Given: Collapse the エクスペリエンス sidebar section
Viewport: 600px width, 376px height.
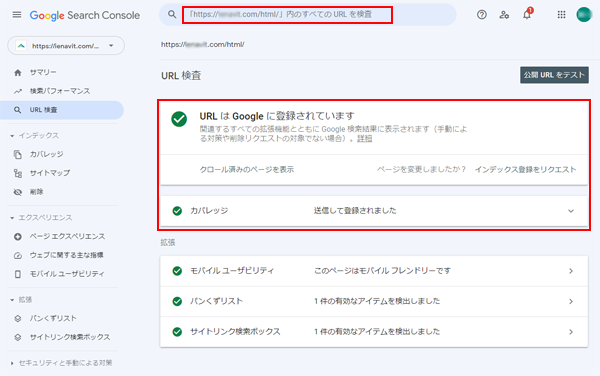Looking at the screenshot, I should (x=12, y=218).
